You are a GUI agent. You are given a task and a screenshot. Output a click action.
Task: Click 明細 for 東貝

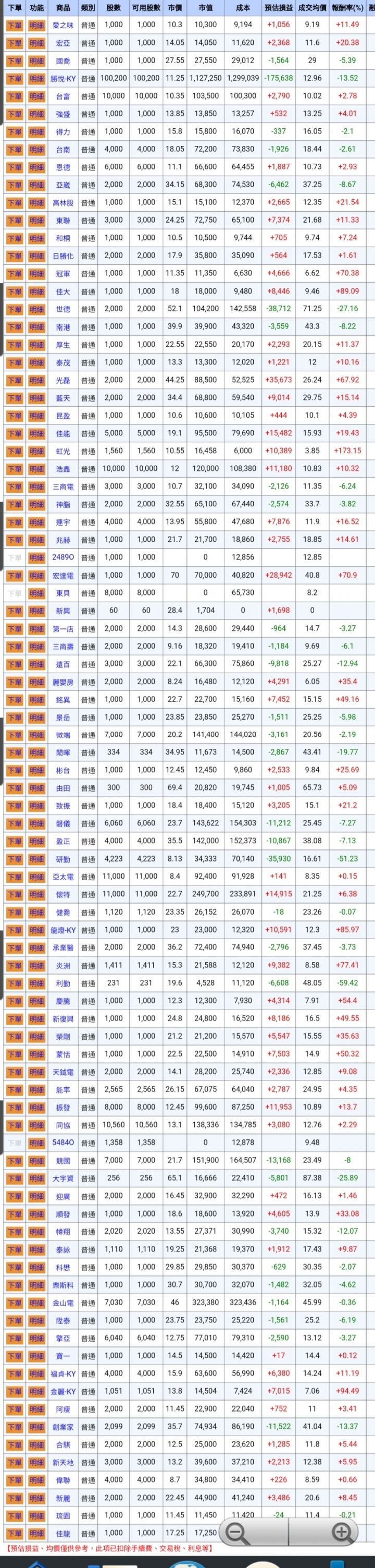click(x=36, y=593)
